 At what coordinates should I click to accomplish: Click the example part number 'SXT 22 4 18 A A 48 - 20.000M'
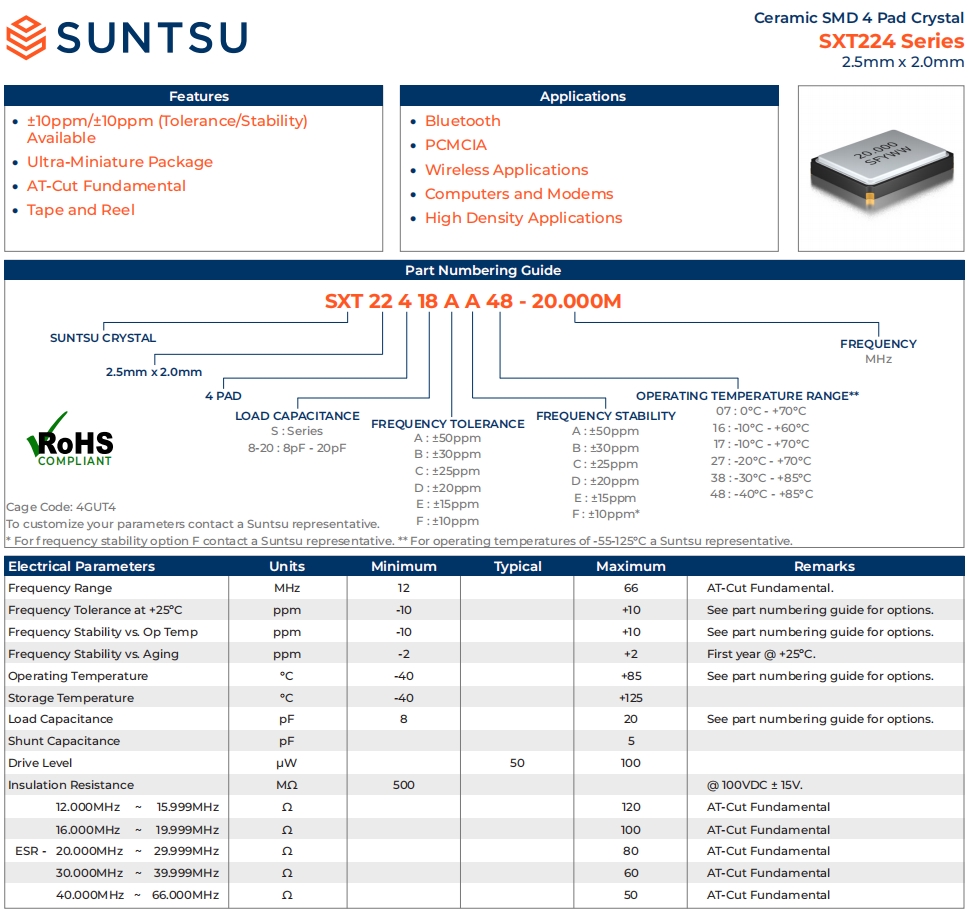473,301
